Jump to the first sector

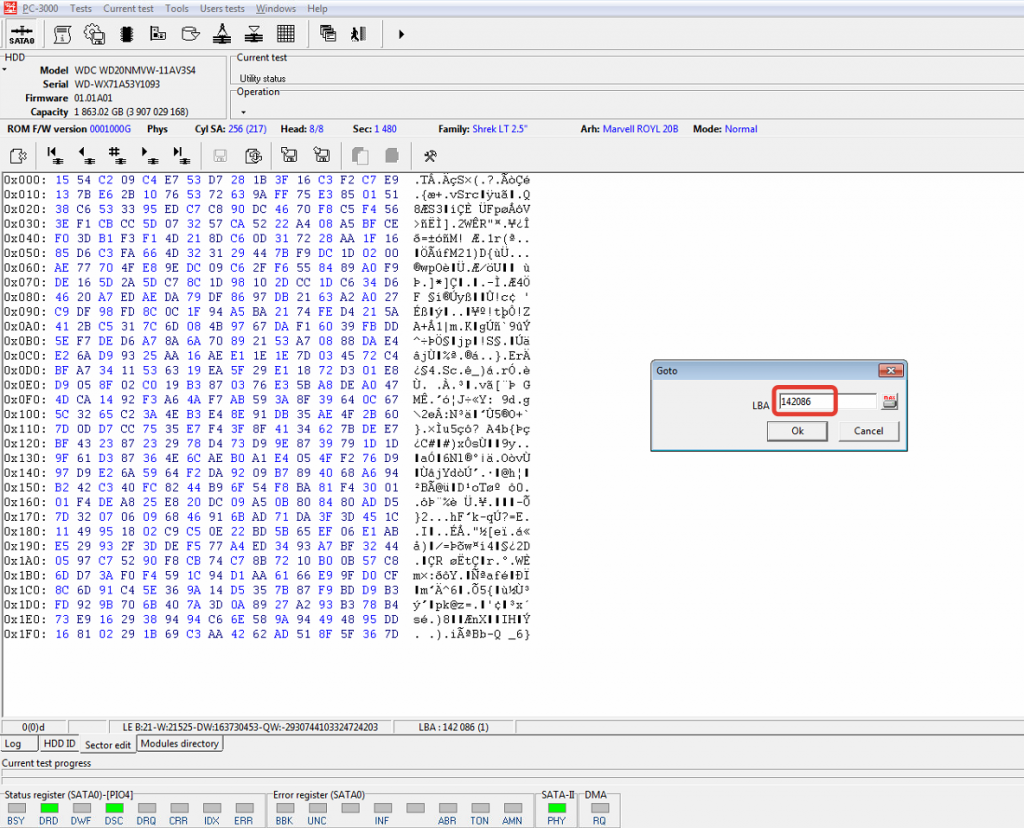tap(53, 155)
